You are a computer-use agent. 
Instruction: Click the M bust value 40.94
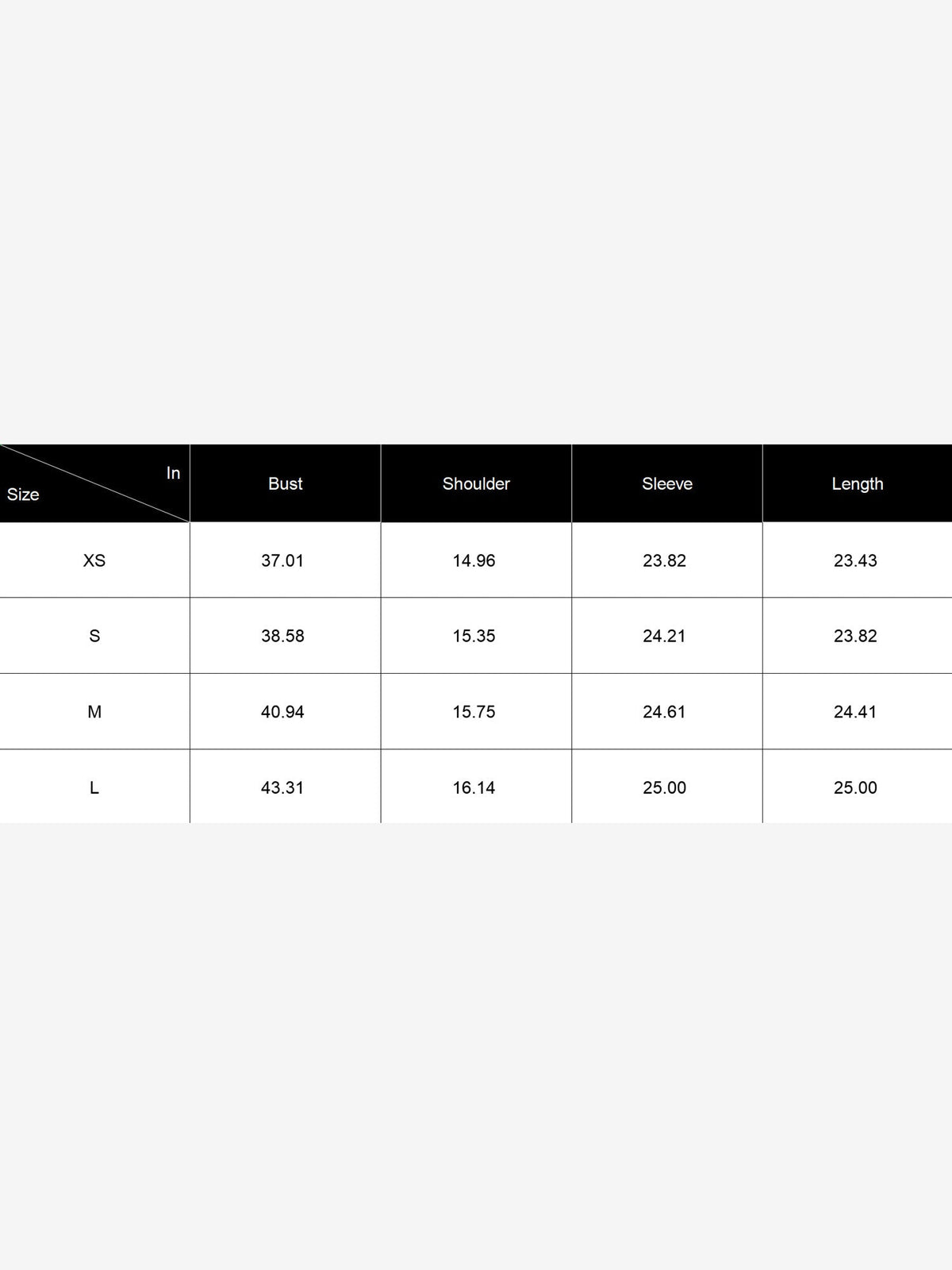coord(282,712)
